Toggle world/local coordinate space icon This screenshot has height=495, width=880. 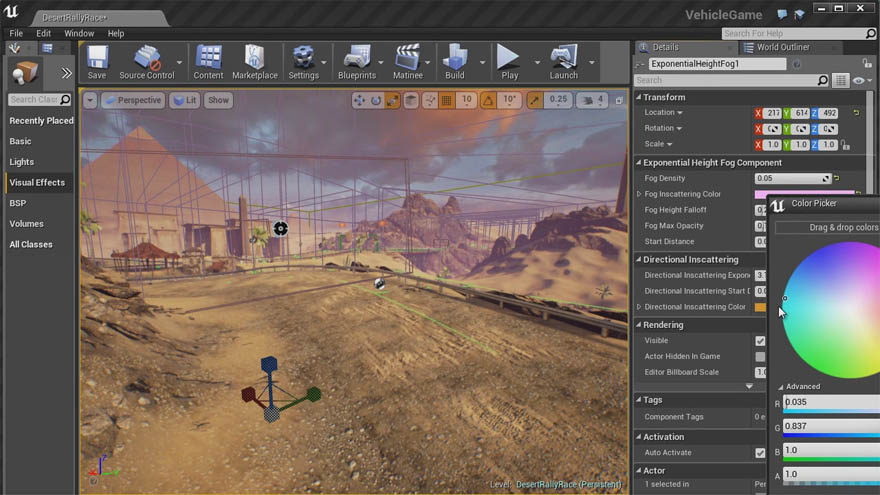(411, 100)
